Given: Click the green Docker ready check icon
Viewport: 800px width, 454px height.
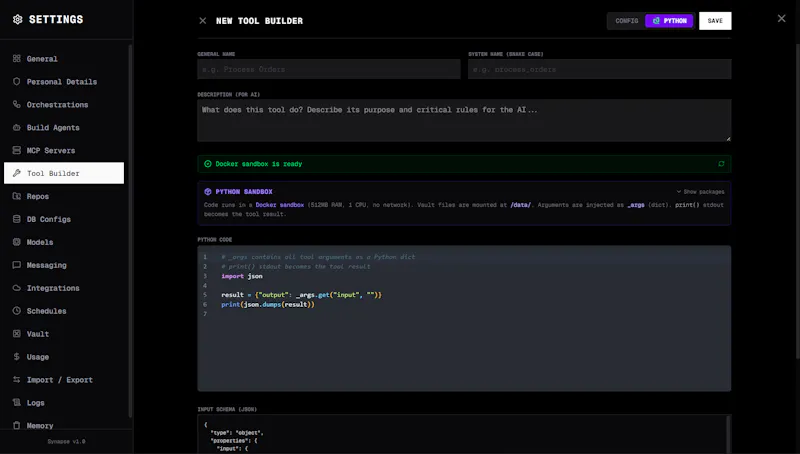Looking at the screenshot, I should point(208,164).
